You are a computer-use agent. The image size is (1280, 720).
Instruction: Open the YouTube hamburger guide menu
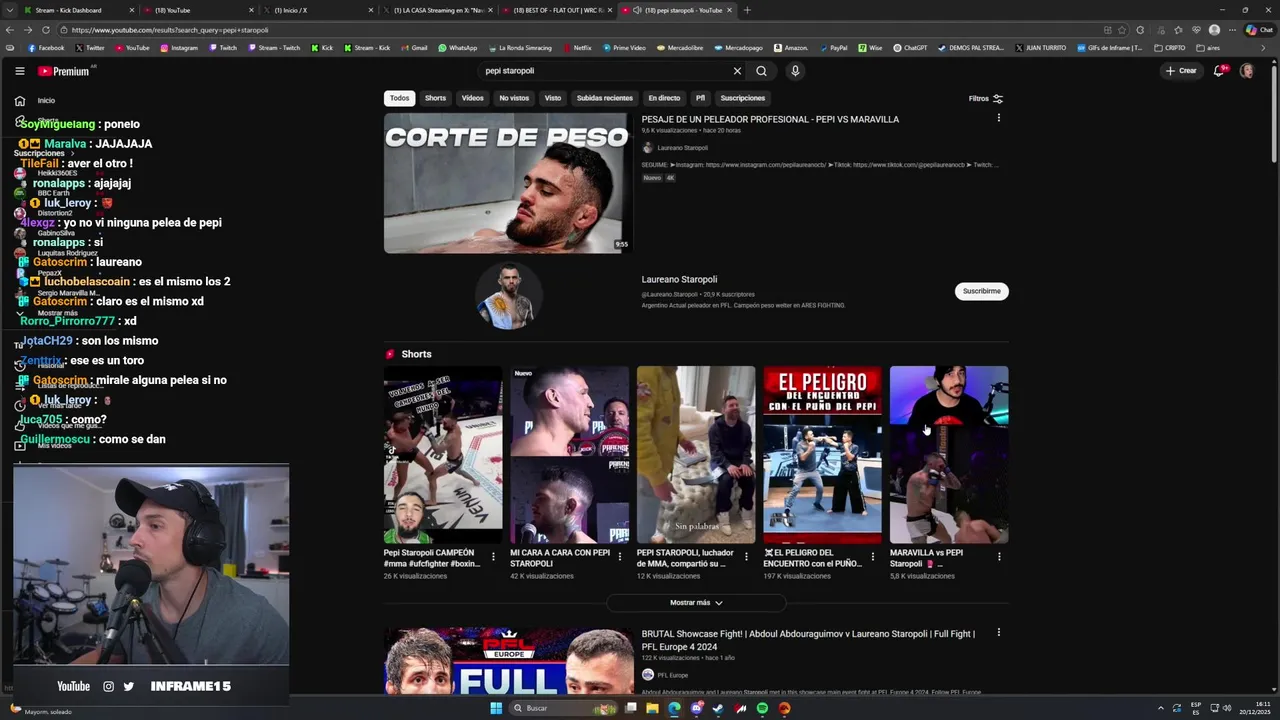tap(19, 71)
